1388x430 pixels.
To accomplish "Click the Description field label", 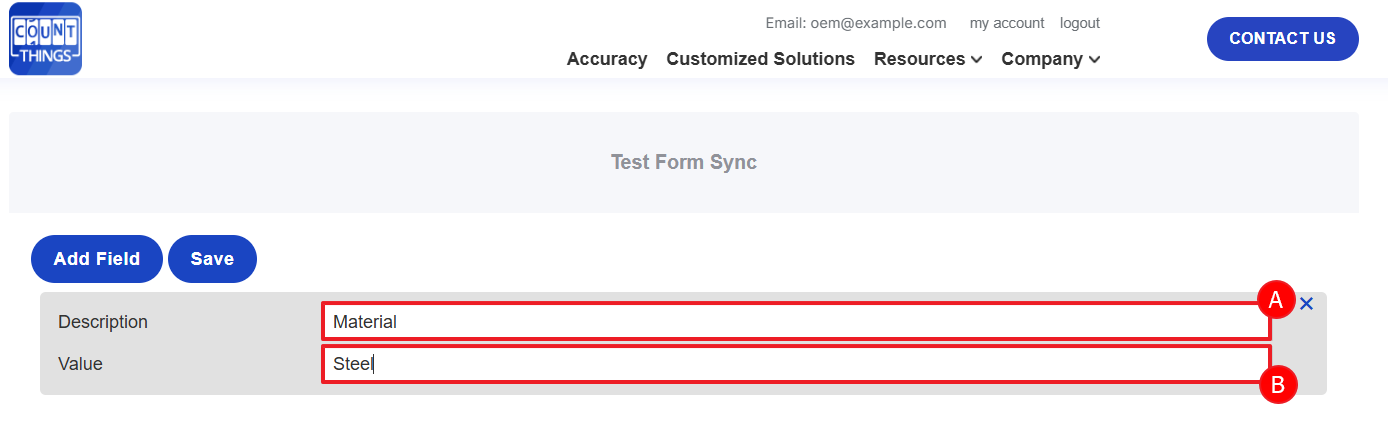I will 103,322.
